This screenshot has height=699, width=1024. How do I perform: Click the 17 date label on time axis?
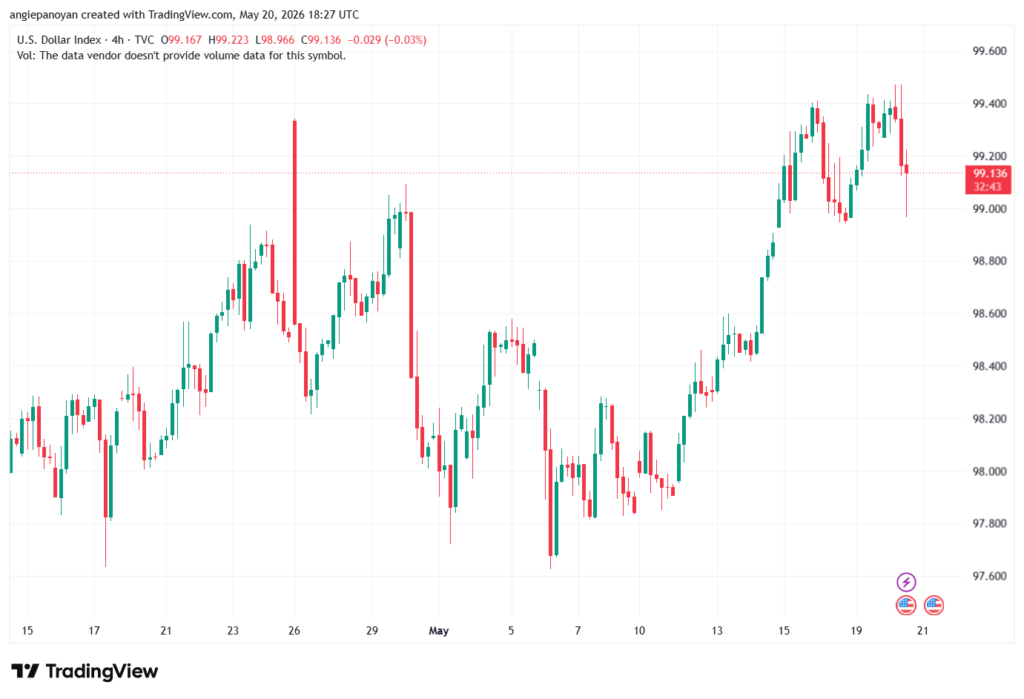pos(94,630)
